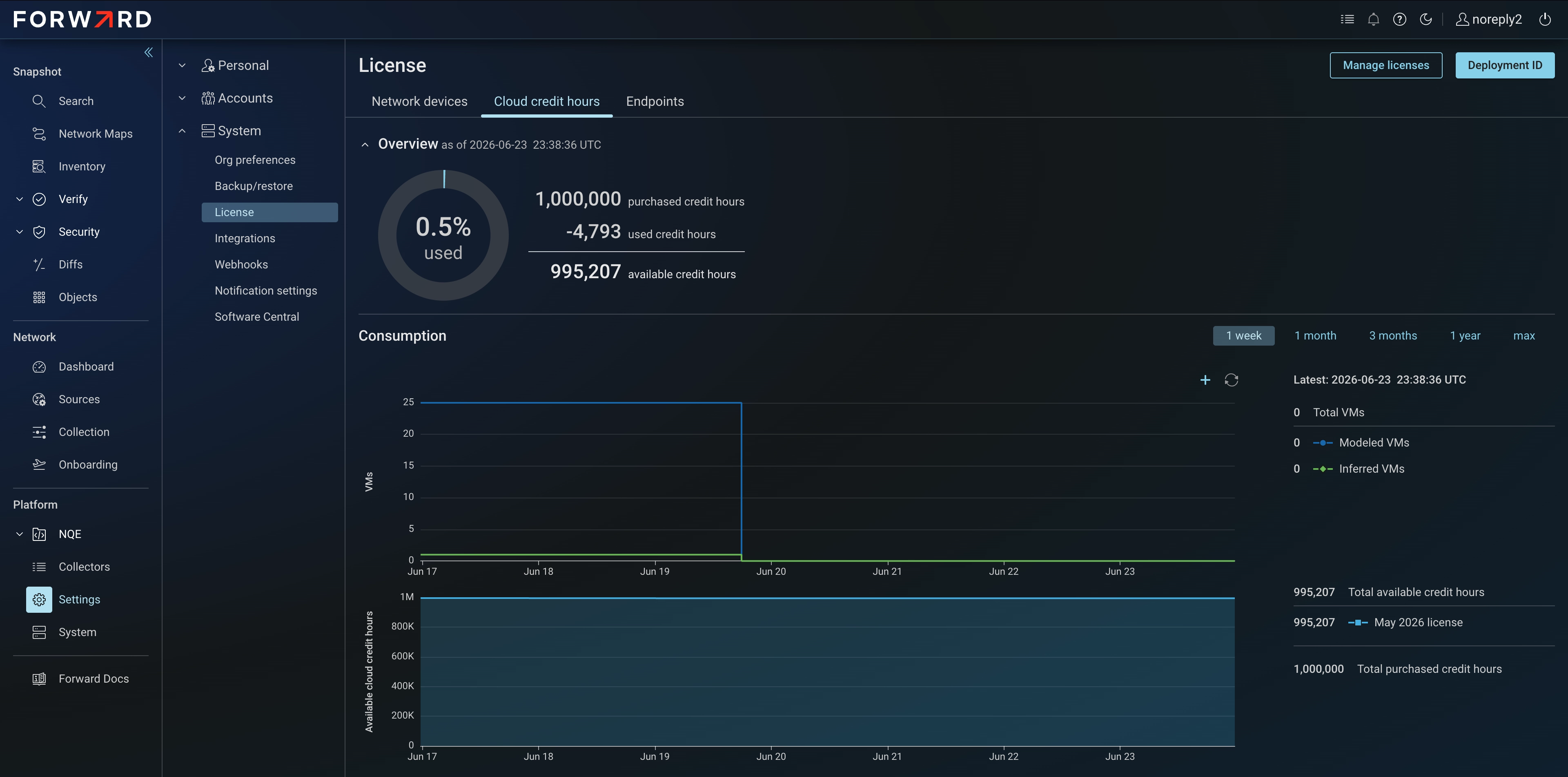Open notifications bell icon
The image size is (1568, 777).
point(1373,20)
